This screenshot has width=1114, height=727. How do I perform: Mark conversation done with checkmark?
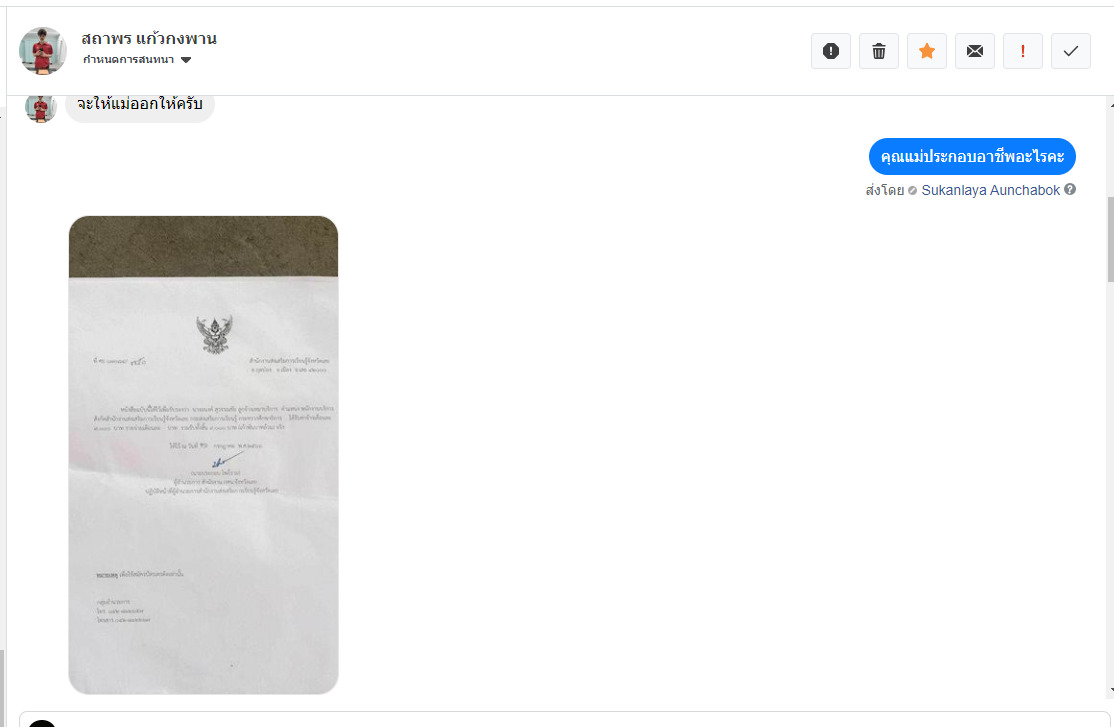1071,51
